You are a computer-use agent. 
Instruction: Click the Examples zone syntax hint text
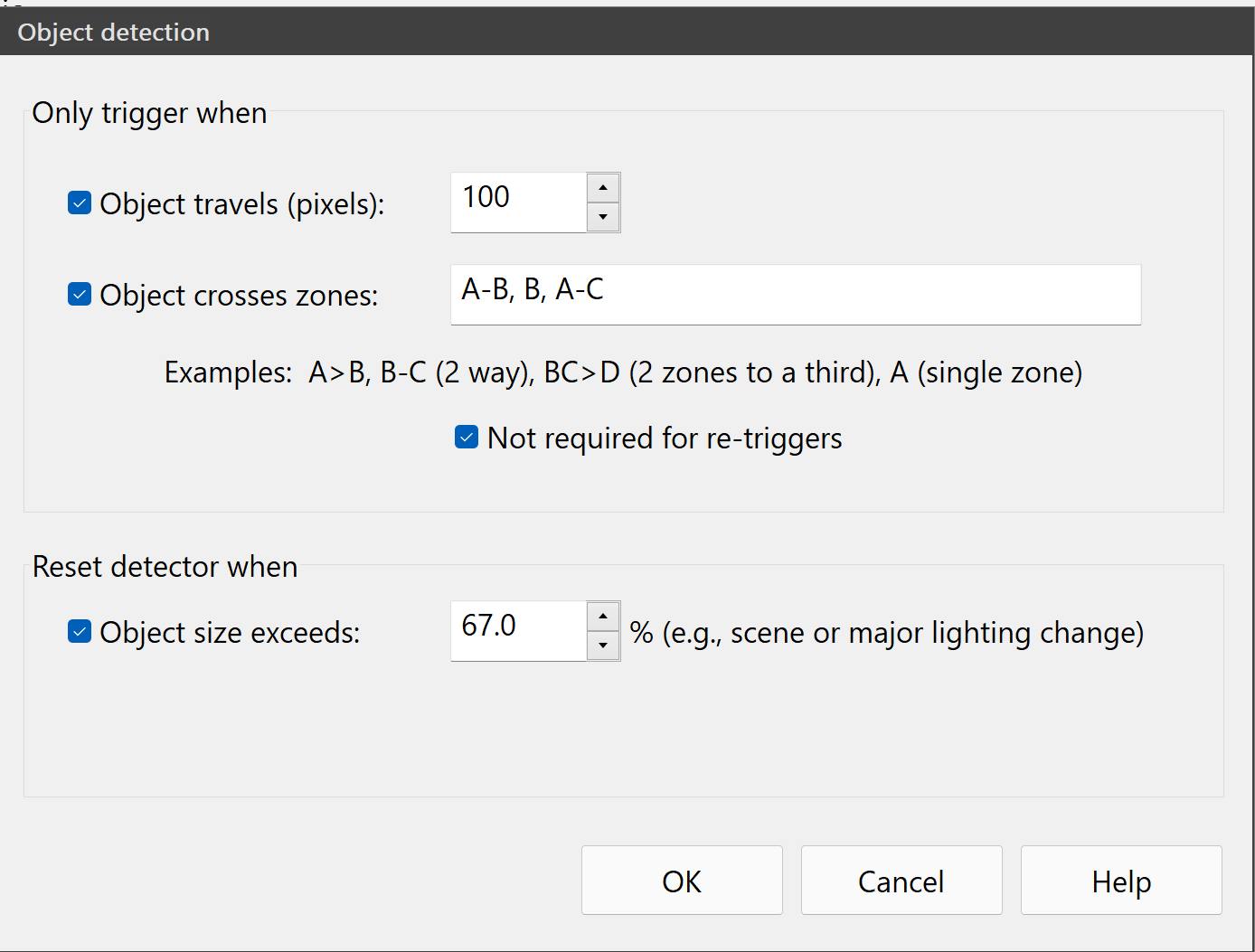tap(623, 372)
